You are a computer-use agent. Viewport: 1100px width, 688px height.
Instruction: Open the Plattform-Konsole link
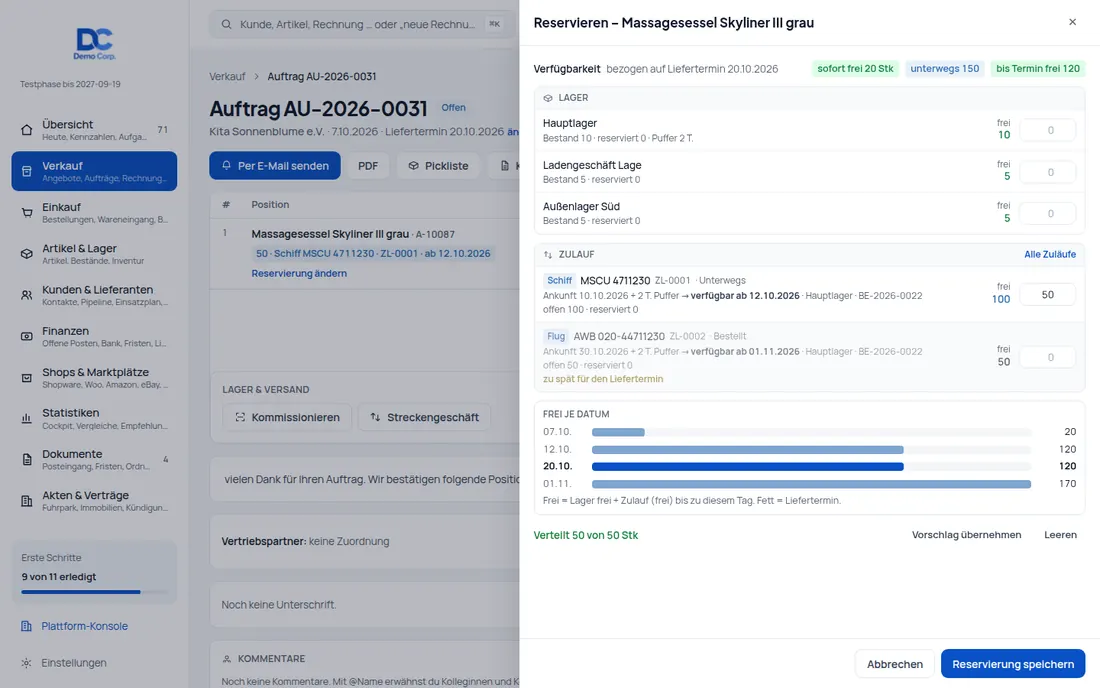(x=84, y=626)
